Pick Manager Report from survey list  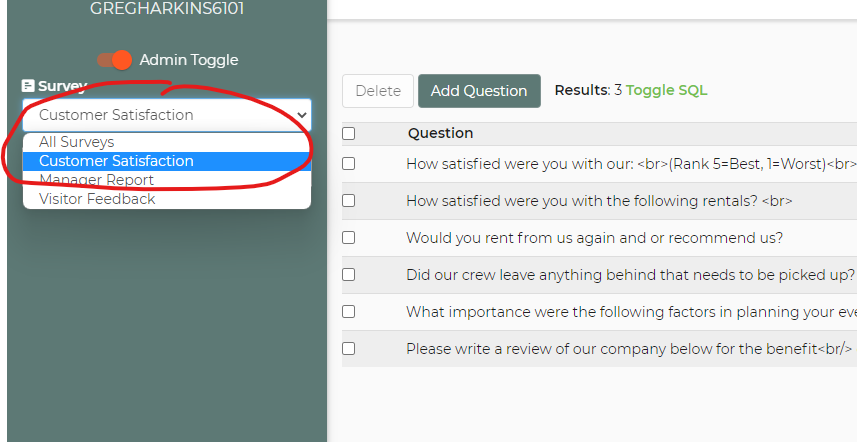point(96,180)
